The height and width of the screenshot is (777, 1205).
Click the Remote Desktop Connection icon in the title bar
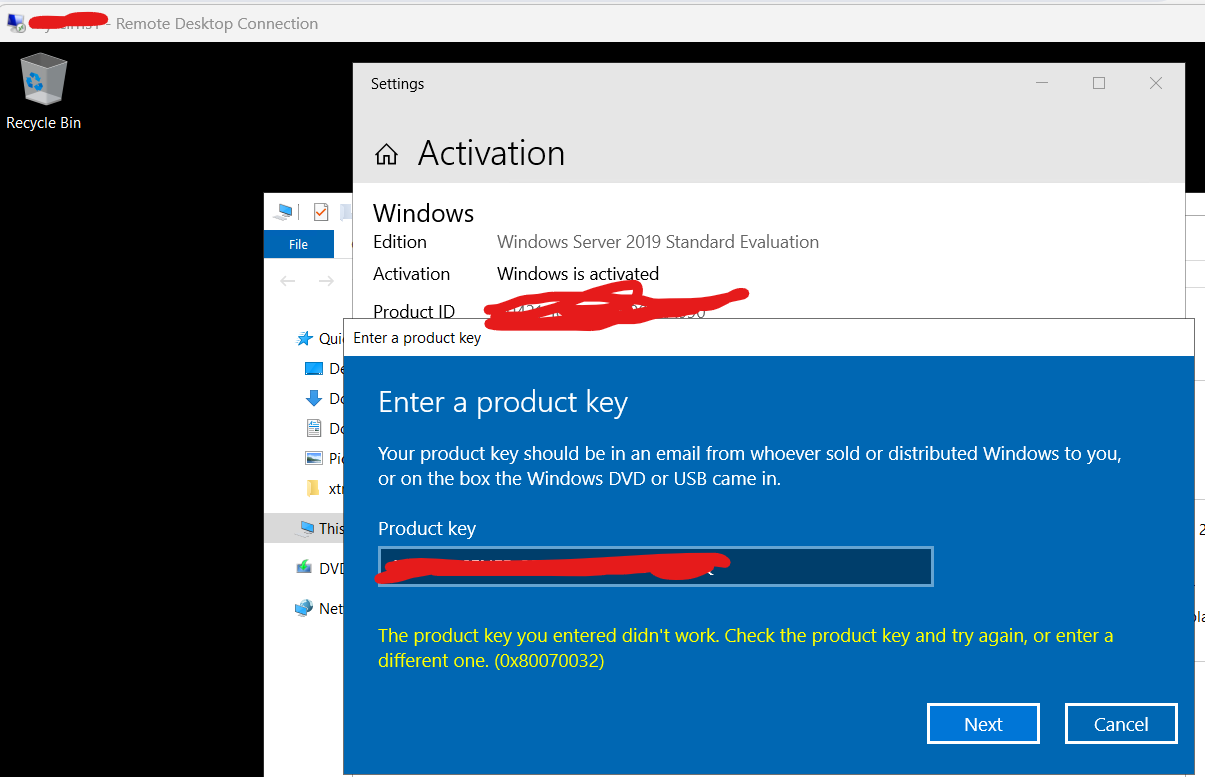point(14,22)
